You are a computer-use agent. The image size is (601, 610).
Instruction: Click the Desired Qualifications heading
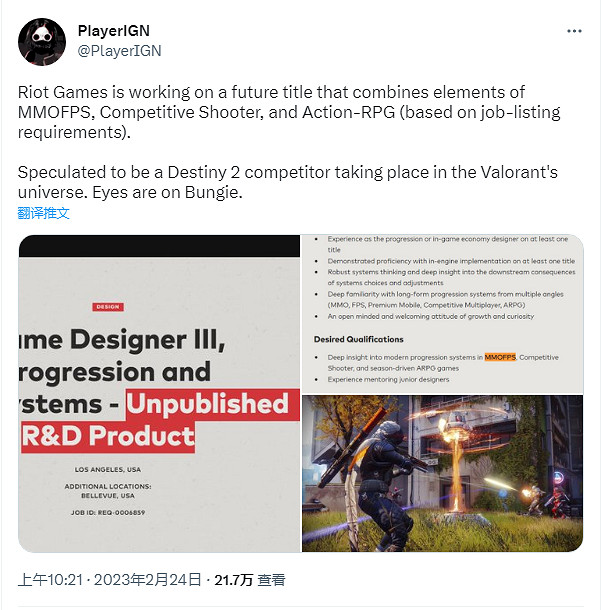point(359,339)
